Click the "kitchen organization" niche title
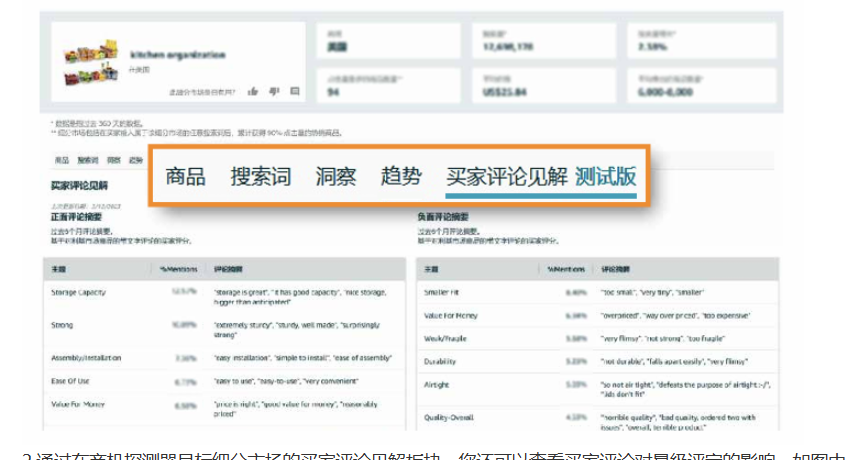 click(177, 55)
